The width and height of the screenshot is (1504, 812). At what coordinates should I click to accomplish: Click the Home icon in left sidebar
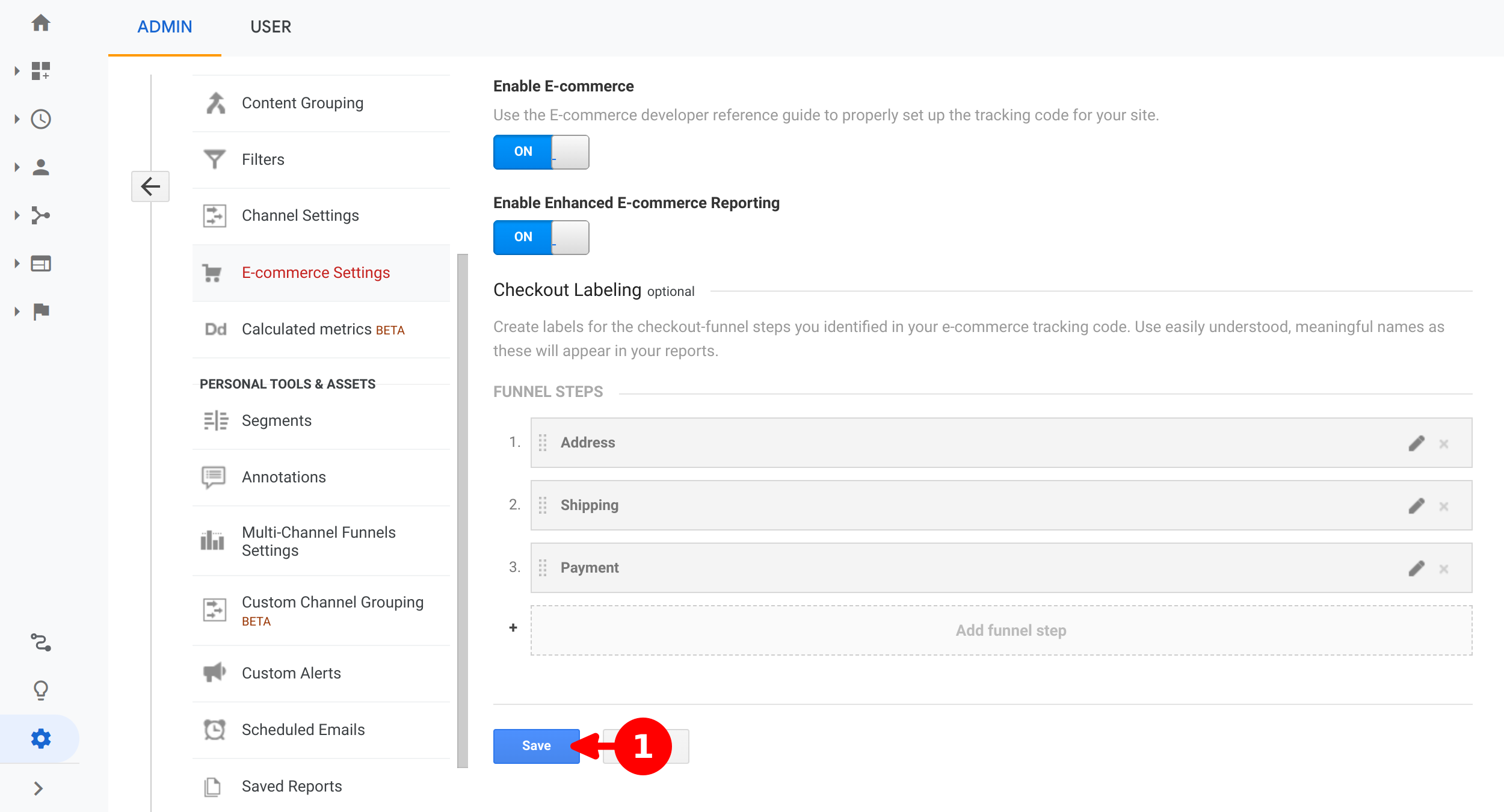pyautogui.click(x=41, y=23)
